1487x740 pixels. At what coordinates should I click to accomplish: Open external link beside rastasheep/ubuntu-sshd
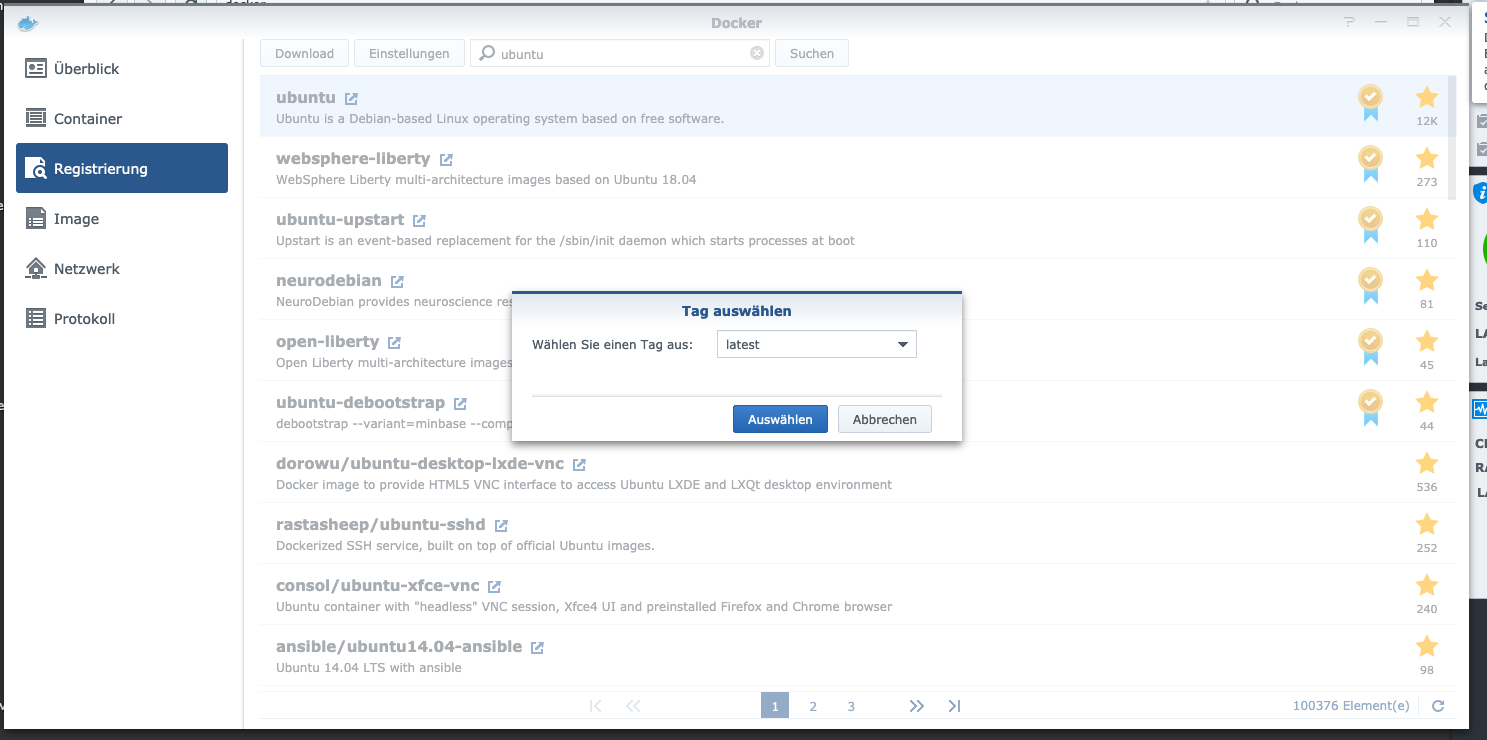point(501,526)
